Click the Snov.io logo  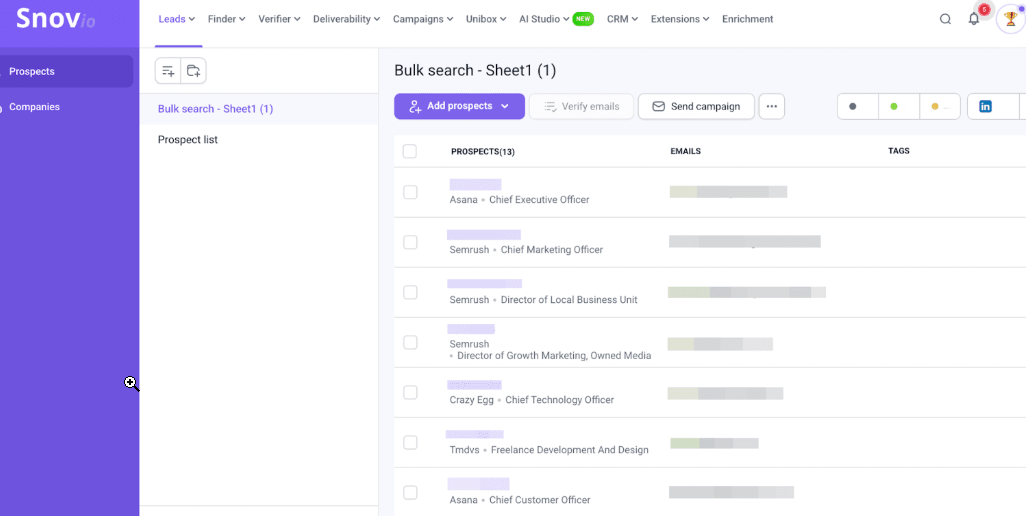(x=55, y=19)
